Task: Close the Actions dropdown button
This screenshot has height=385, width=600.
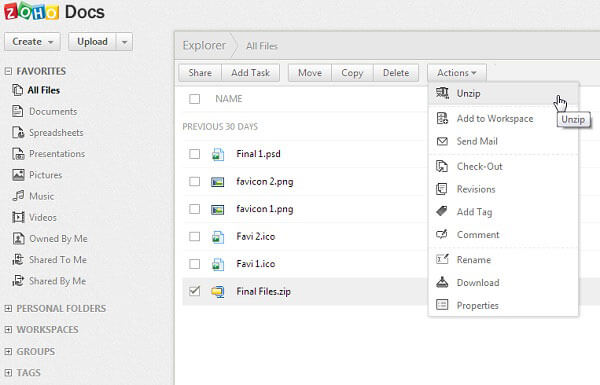Action: coord(457,73)
